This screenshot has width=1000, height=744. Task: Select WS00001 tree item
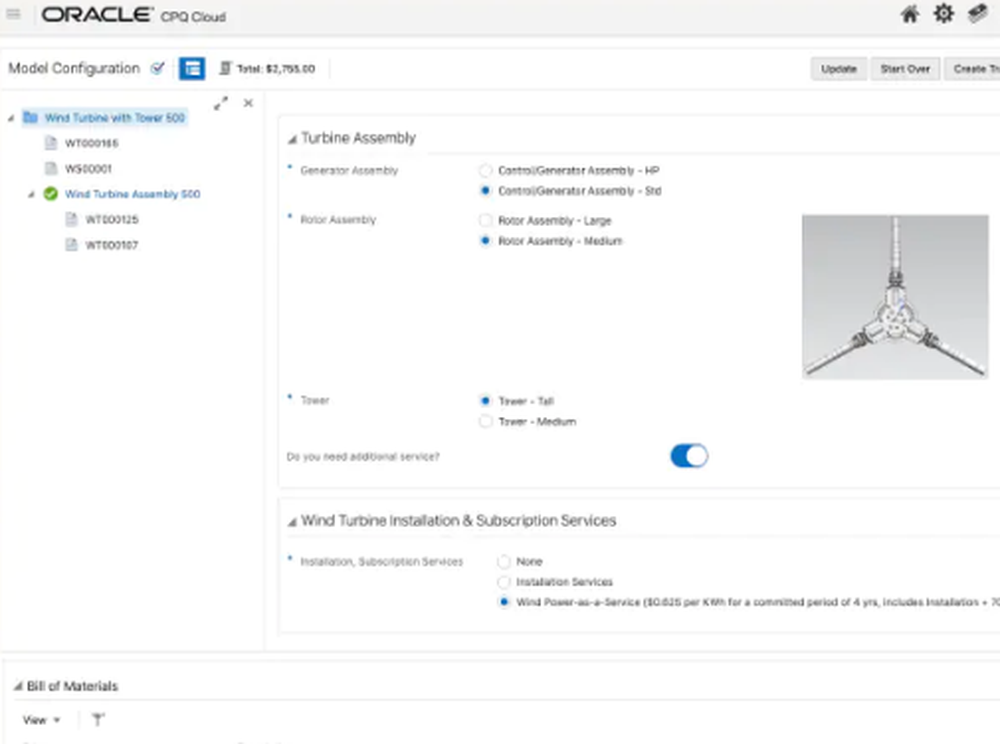[88, 168]
